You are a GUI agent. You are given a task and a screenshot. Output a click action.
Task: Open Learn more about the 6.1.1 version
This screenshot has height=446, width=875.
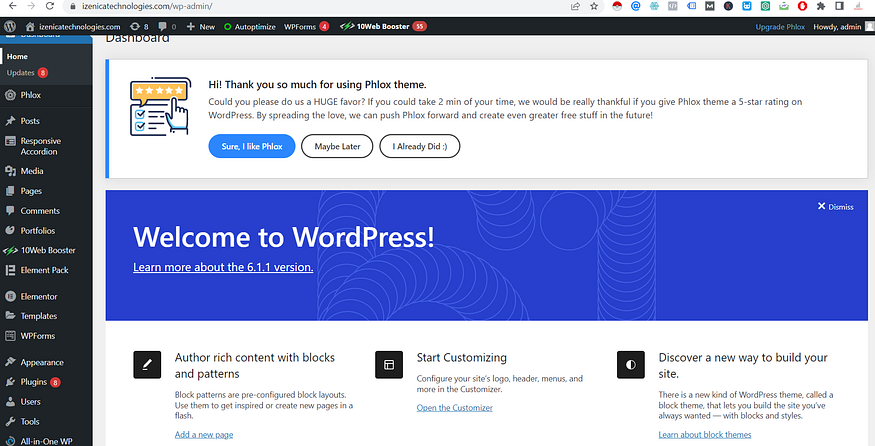pyautogui.click(x=223, y=267)
